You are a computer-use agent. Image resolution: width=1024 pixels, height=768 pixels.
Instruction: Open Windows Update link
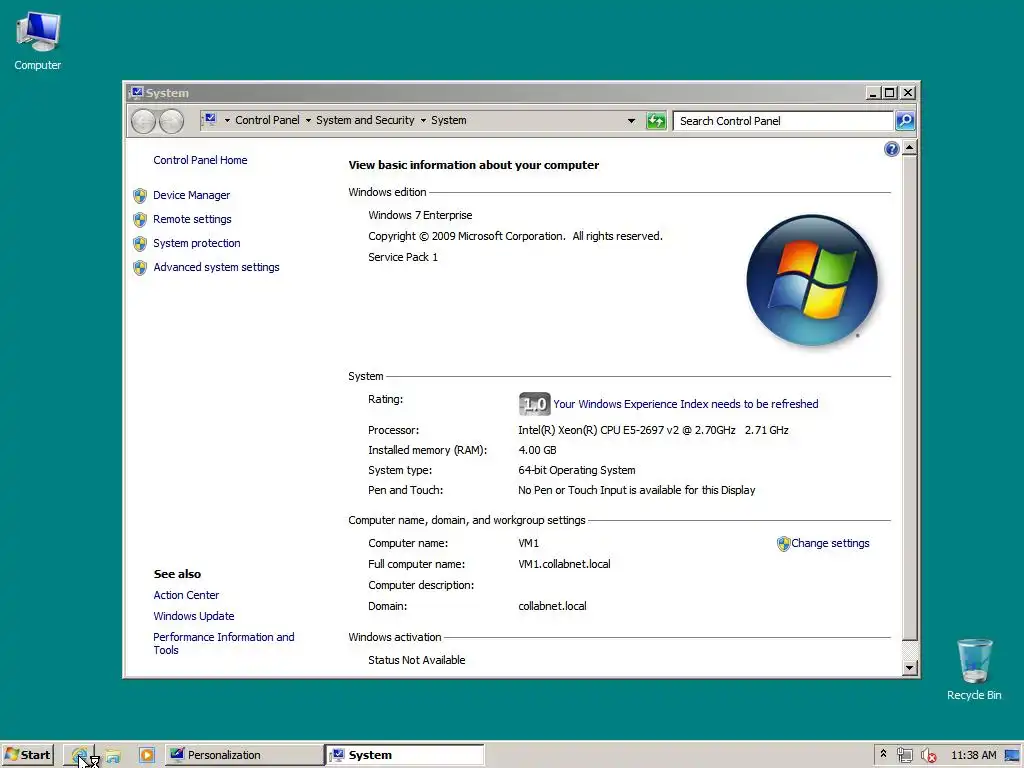click(193, 616)
